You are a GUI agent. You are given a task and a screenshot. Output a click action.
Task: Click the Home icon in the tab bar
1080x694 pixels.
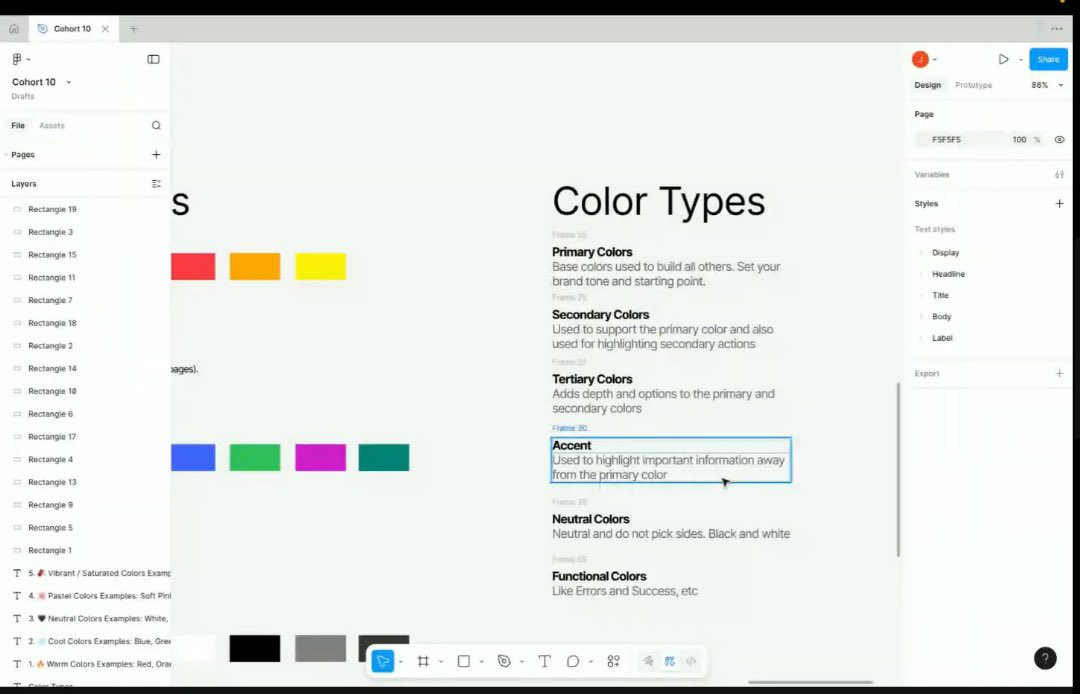[x=14, y=29]
